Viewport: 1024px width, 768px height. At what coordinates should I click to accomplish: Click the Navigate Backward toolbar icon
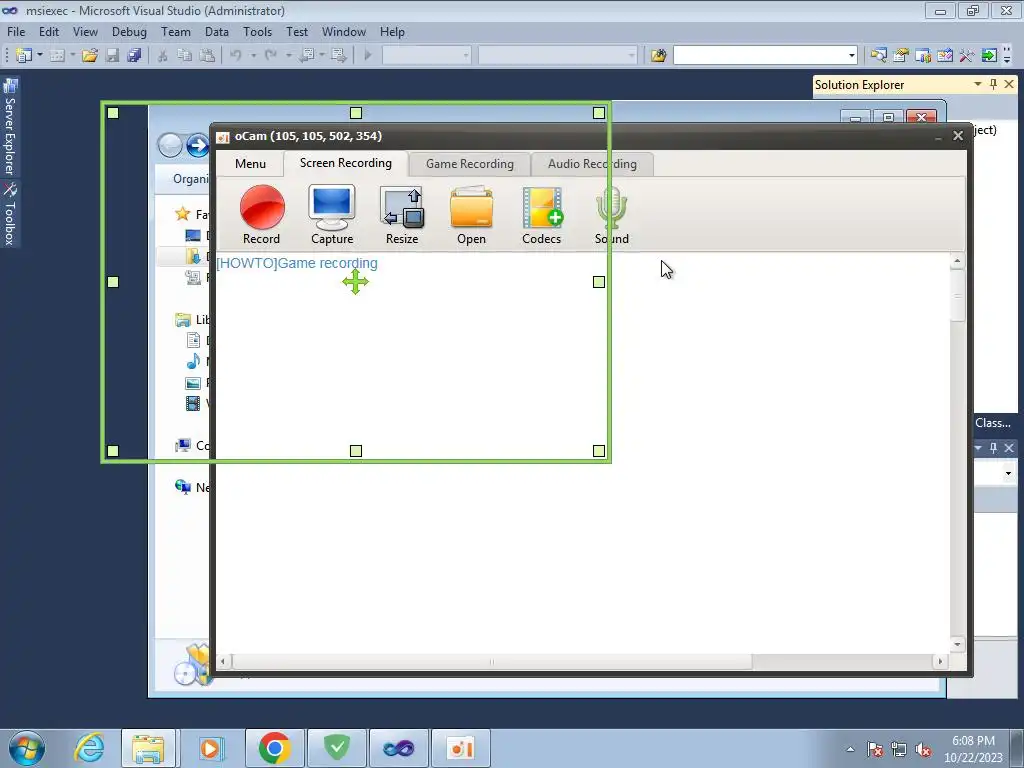[307, 56]
